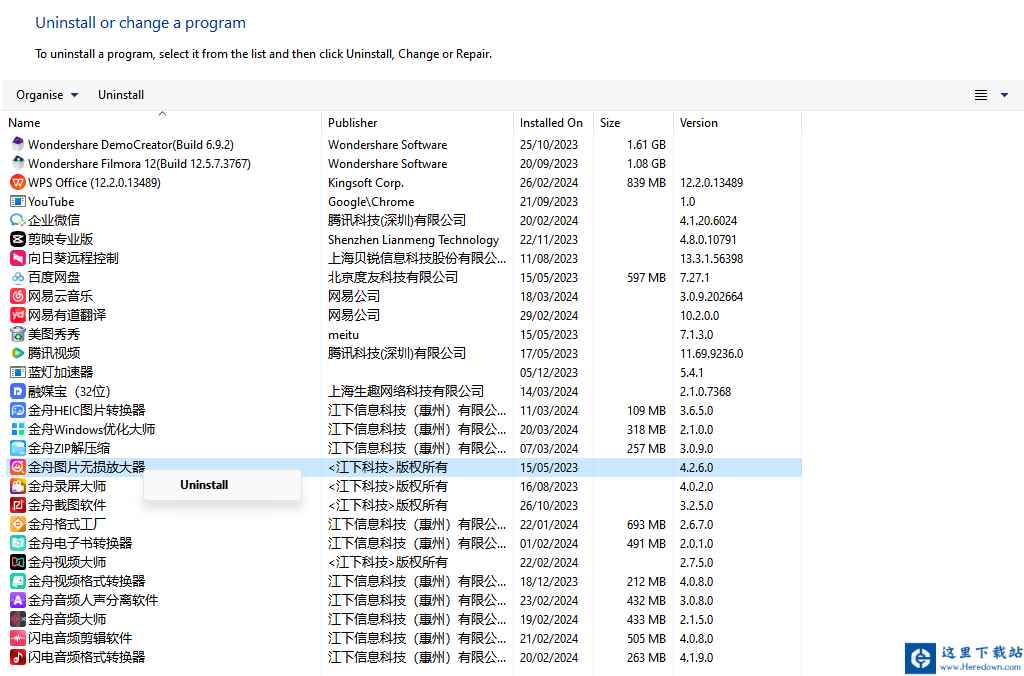1024x676 pixels.
Task: Sort by the Size column header
Action: [610, 123]
